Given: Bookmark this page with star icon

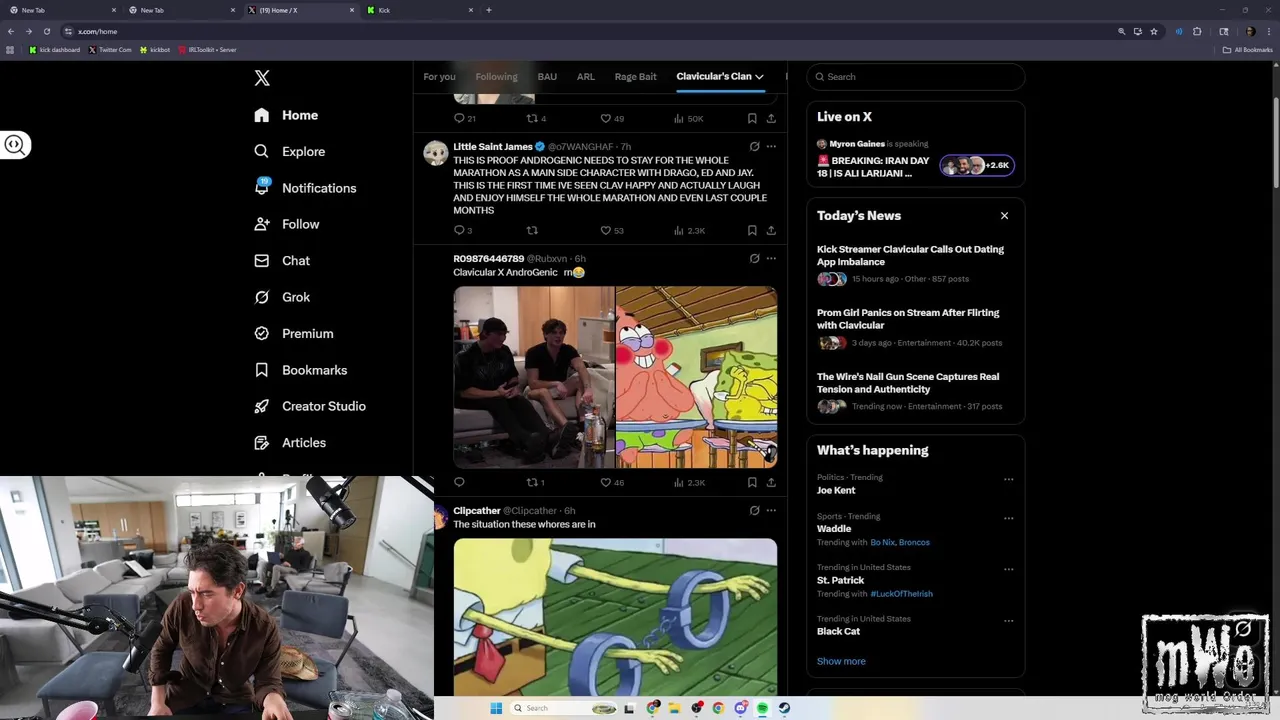Looking at the screenshot, I should [x=1154, y=31].
